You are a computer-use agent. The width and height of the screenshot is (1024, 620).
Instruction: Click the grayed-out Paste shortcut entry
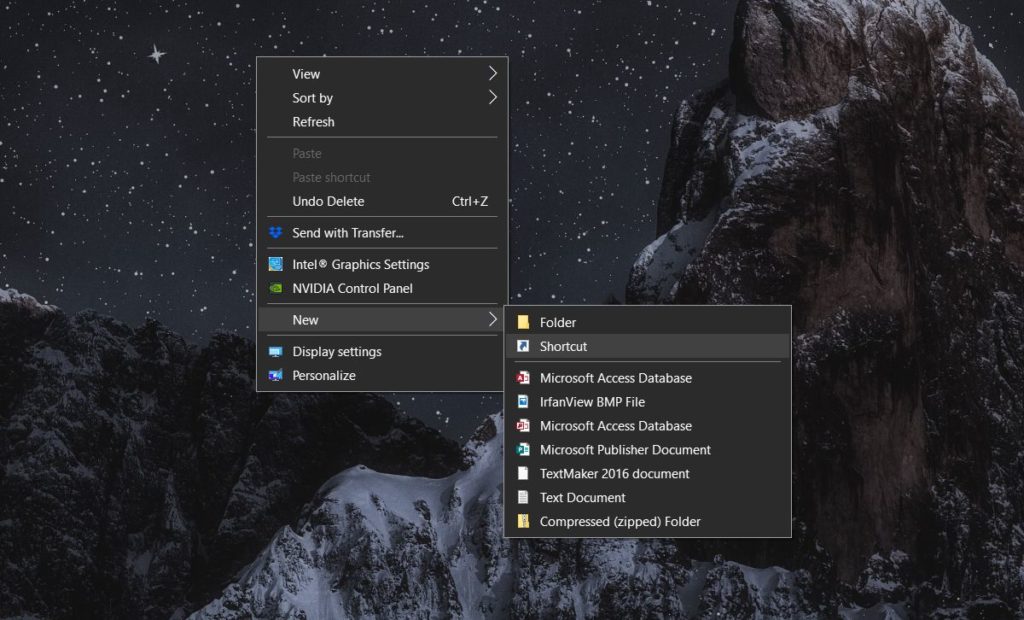(x=332, y=177)
